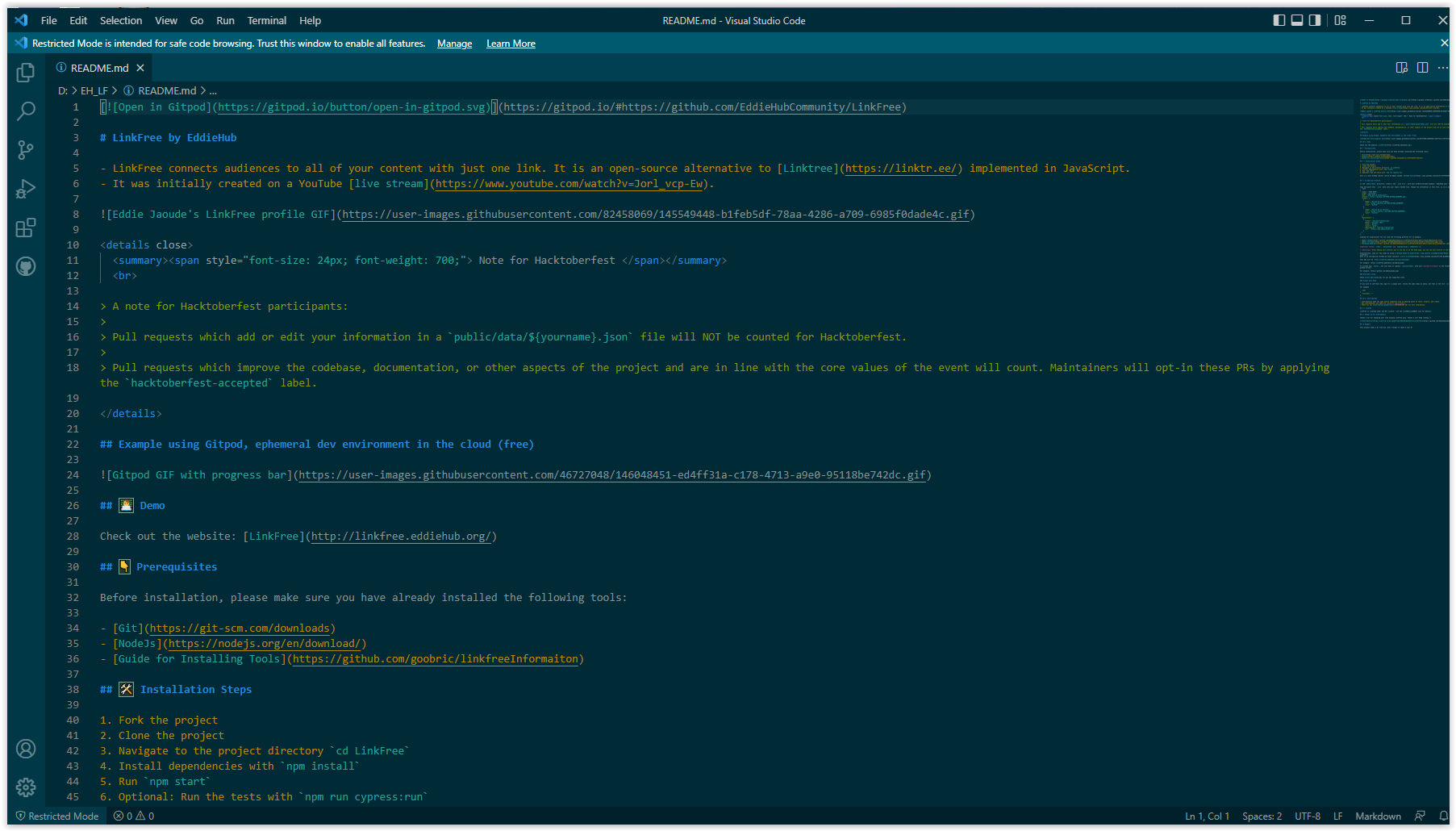The height and width of the screenshot is (831, 1456).
Task: Open the Run and Debug view
Action: point(25,188)
